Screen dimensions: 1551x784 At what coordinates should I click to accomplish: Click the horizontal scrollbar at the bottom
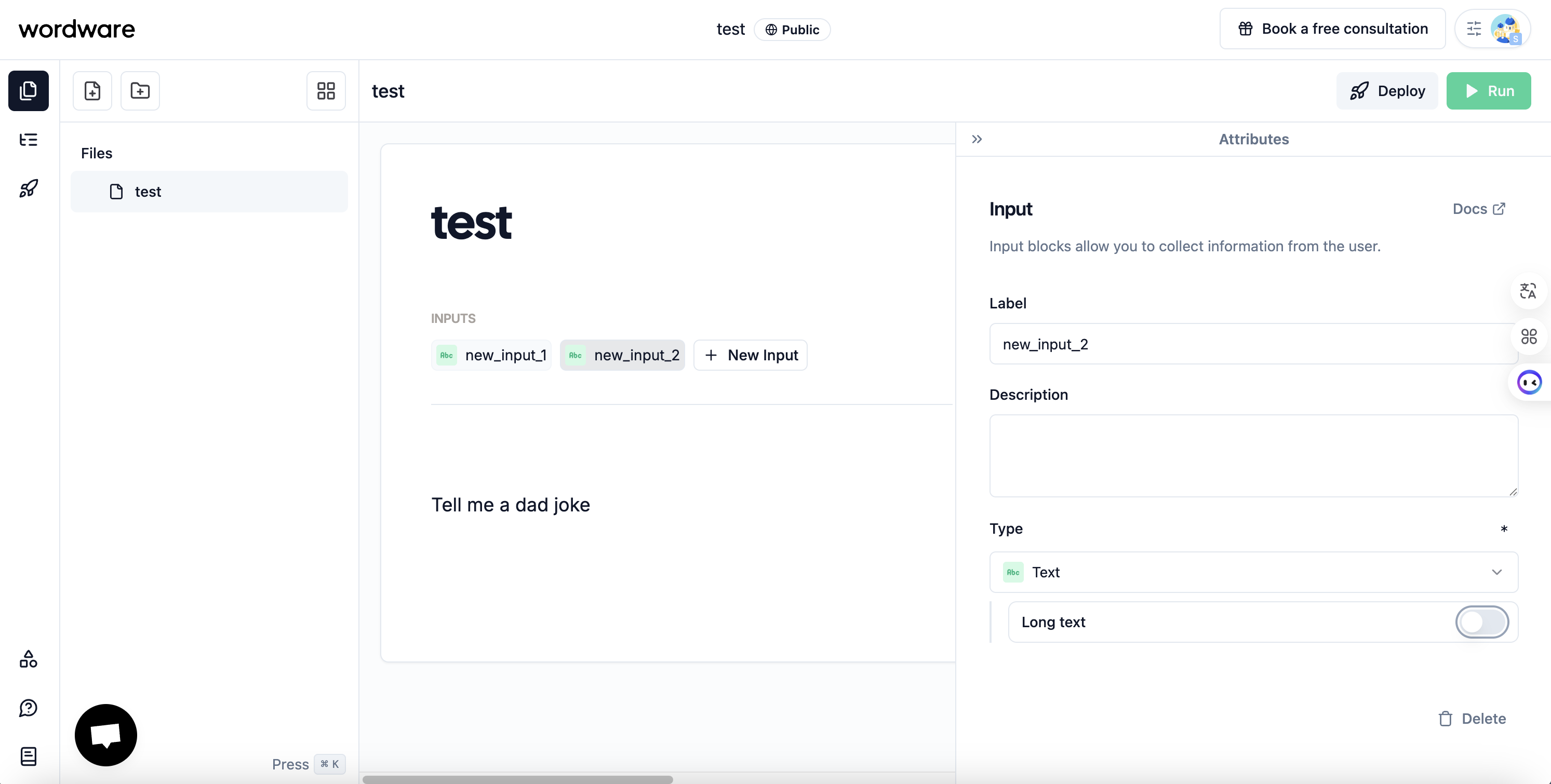(518, 779)
